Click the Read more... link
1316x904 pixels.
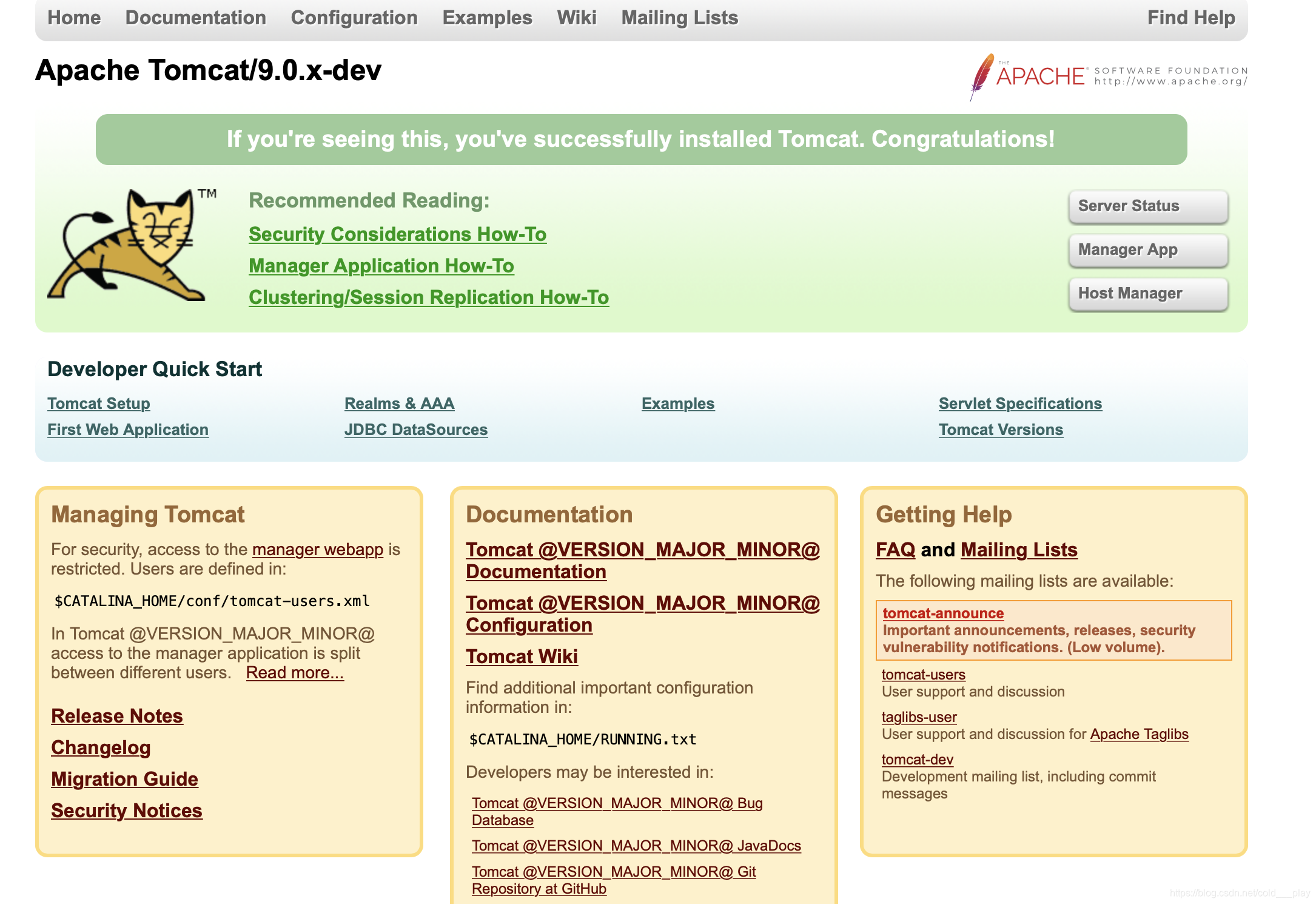[x=295, y=673]
